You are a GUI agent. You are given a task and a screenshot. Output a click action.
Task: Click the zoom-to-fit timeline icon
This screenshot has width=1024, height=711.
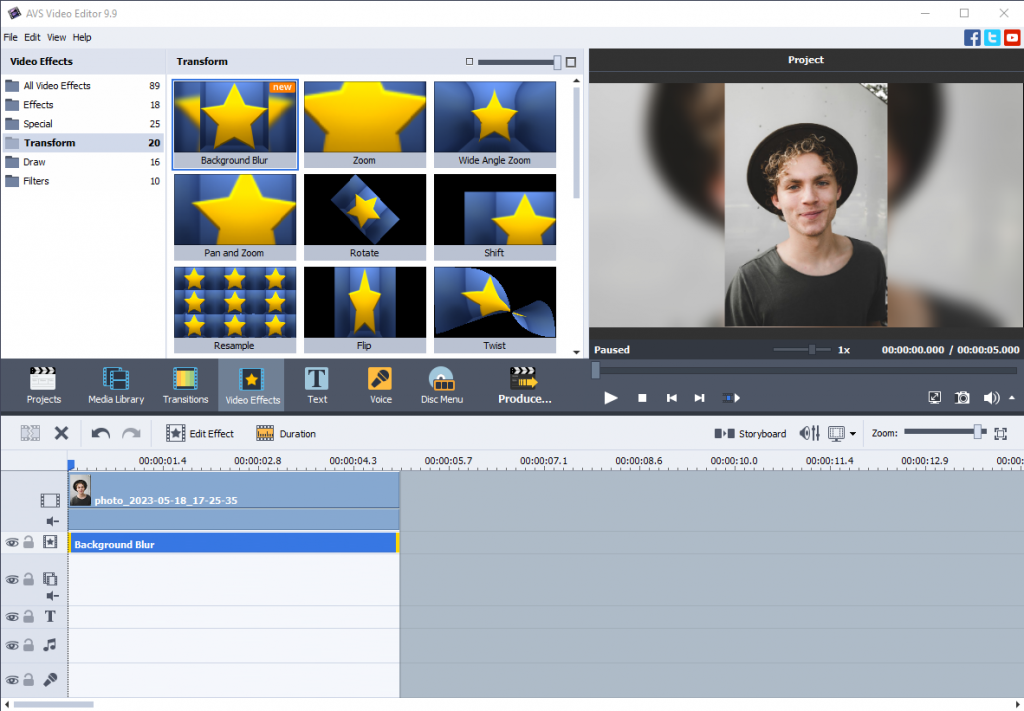(1000, 433)
